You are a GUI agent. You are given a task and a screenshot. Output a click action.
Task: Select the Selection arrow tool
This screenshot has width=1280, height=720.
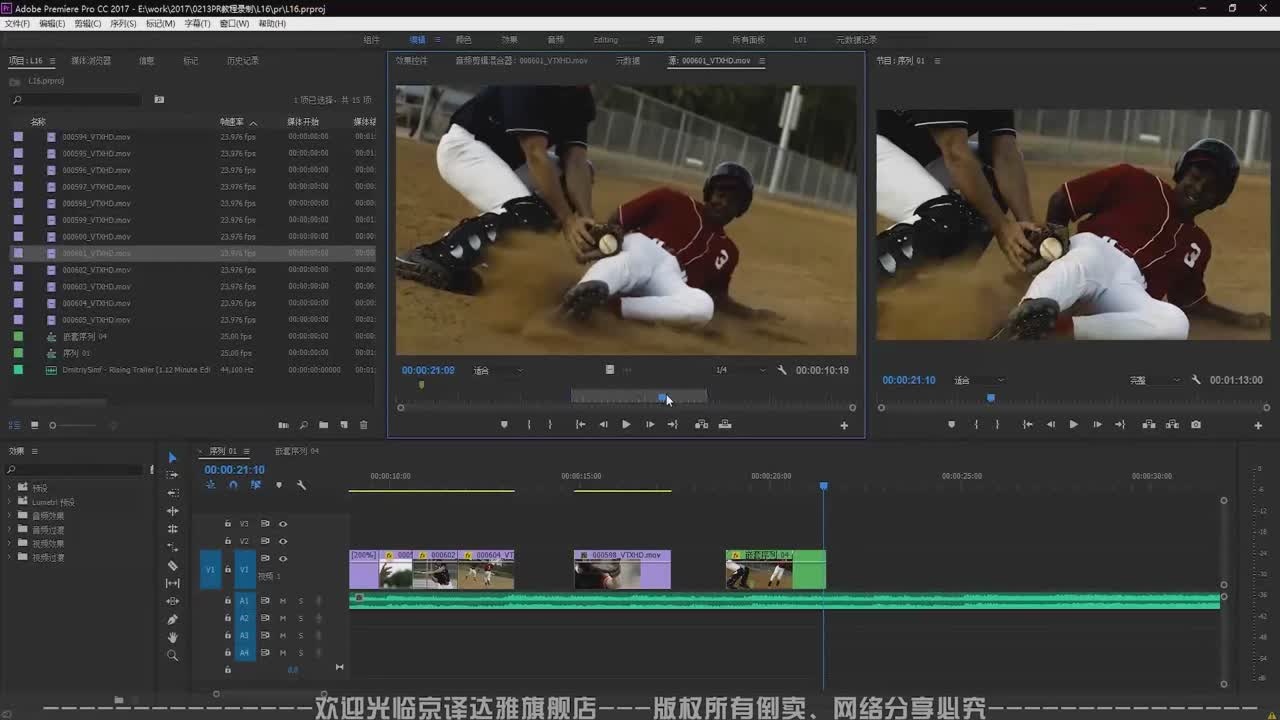pos(172,457)
